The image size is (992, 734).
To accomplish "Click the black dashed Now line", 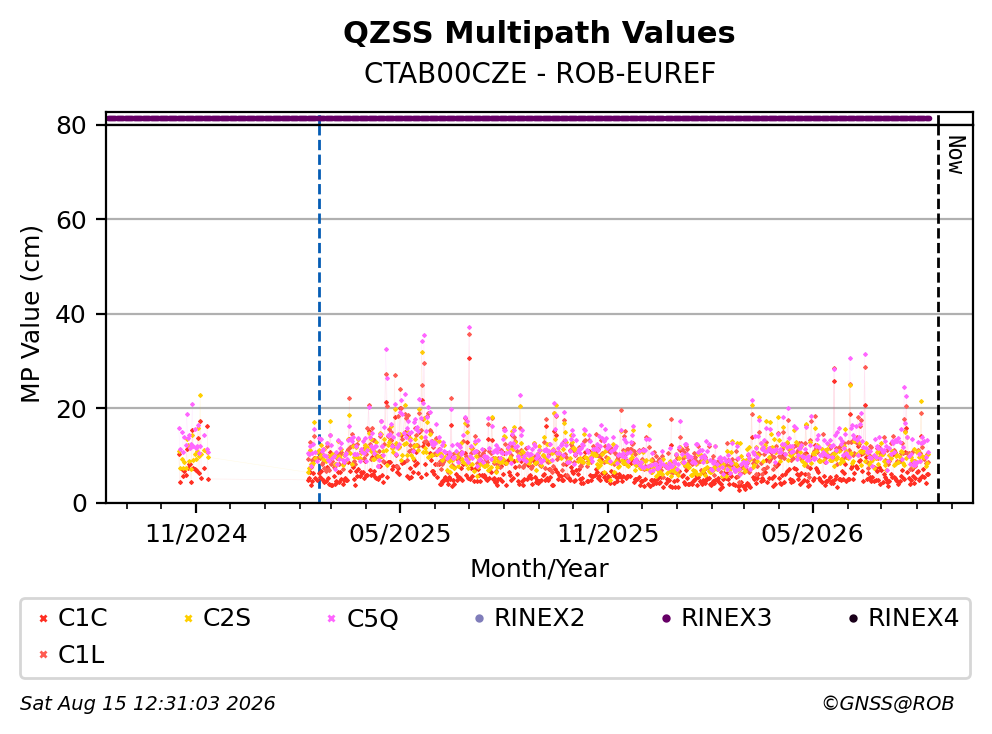I will point(938,310).
